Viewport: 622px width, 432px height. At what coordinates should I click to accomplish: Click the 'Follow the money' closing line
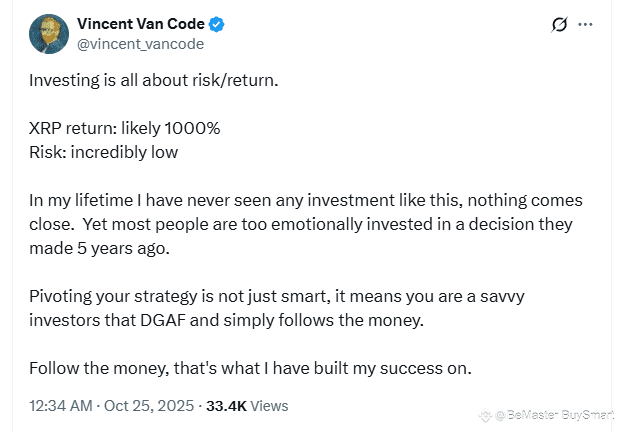click(250, 369)
